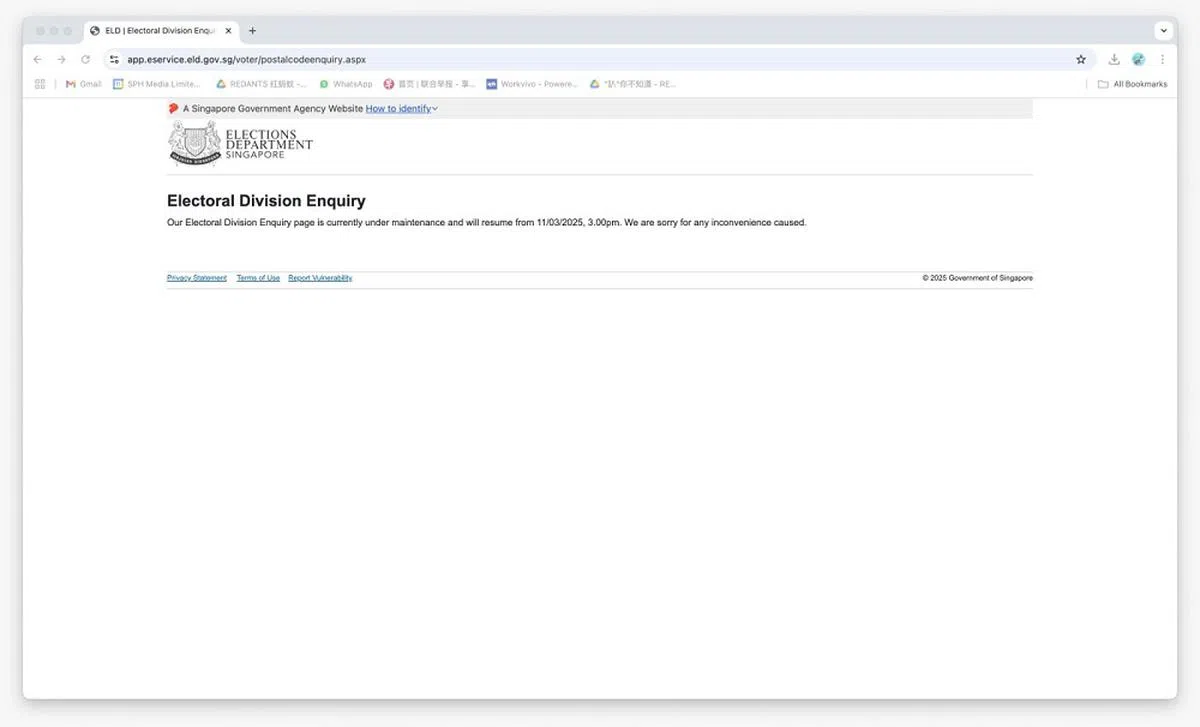The height and width of the screenshot is (727, 1200).
Task: Click the Elections Department Singapore logo
Action: click(x=240, y=143)
